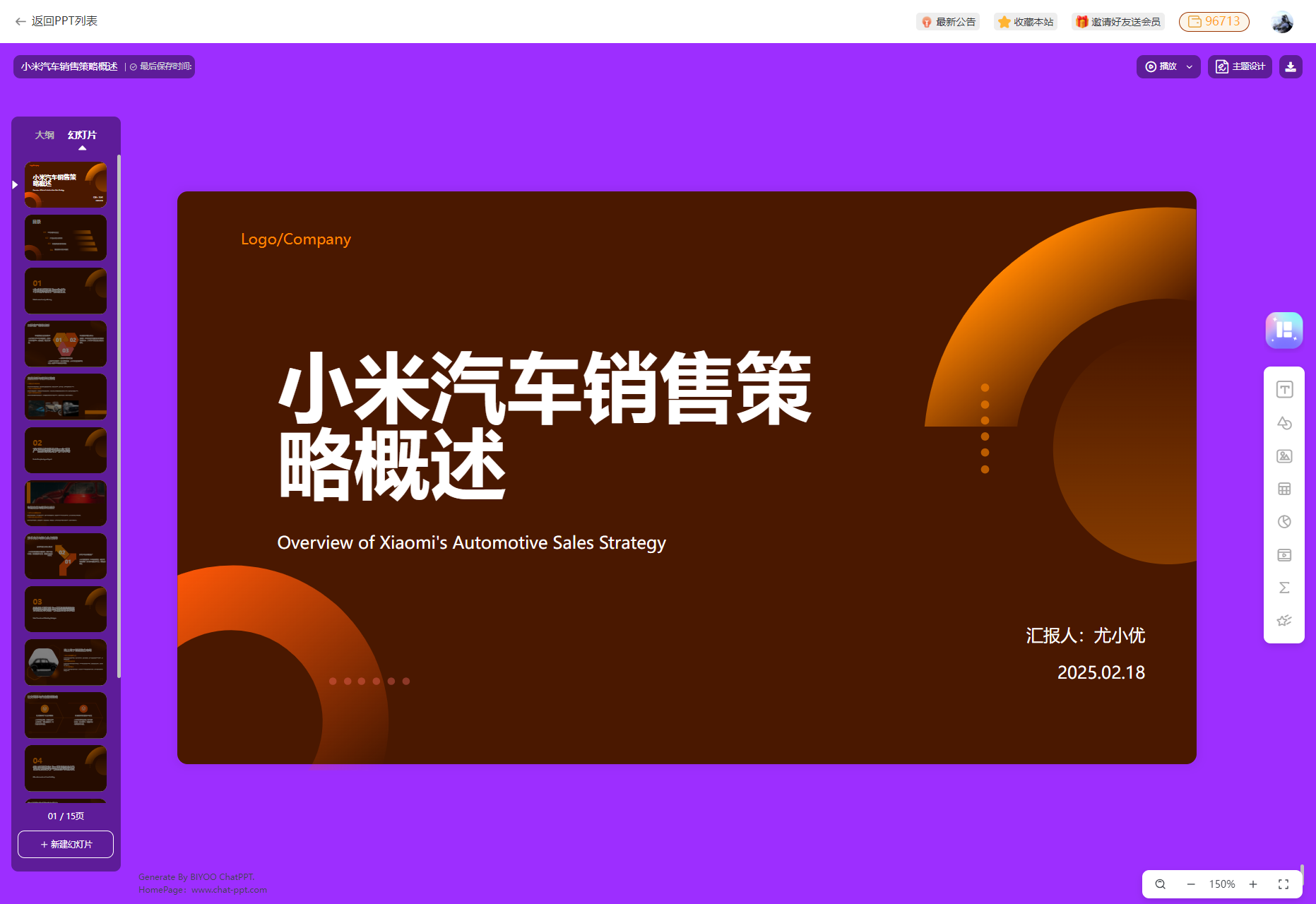The height and width of the screenshot is (904, 1316).
Task: Select the 03 section slide thumbnail
Action: tap(66, 609)
